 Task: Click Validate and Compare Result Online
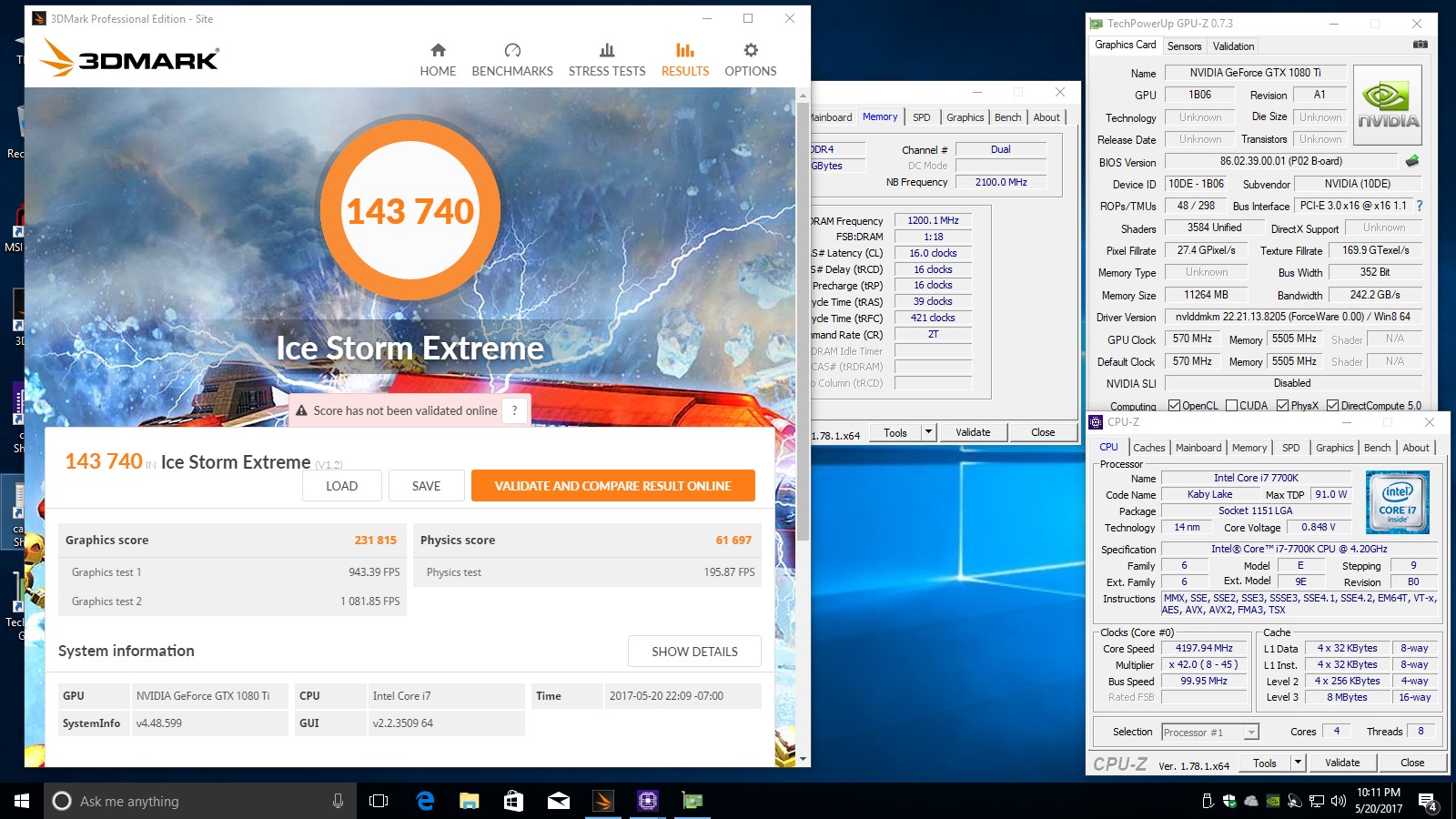coord(612,486)
